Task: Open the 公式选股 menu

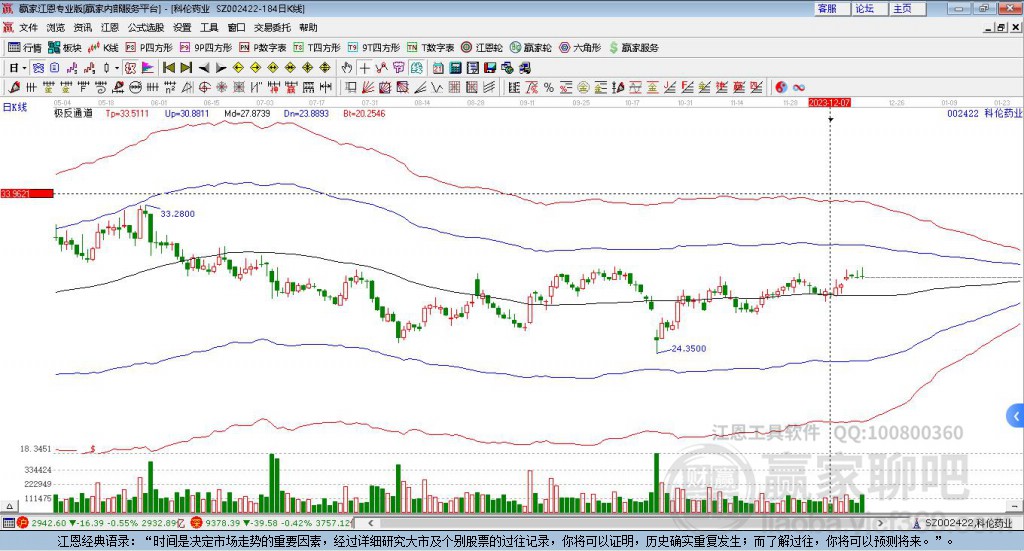Action: [146, 27]
